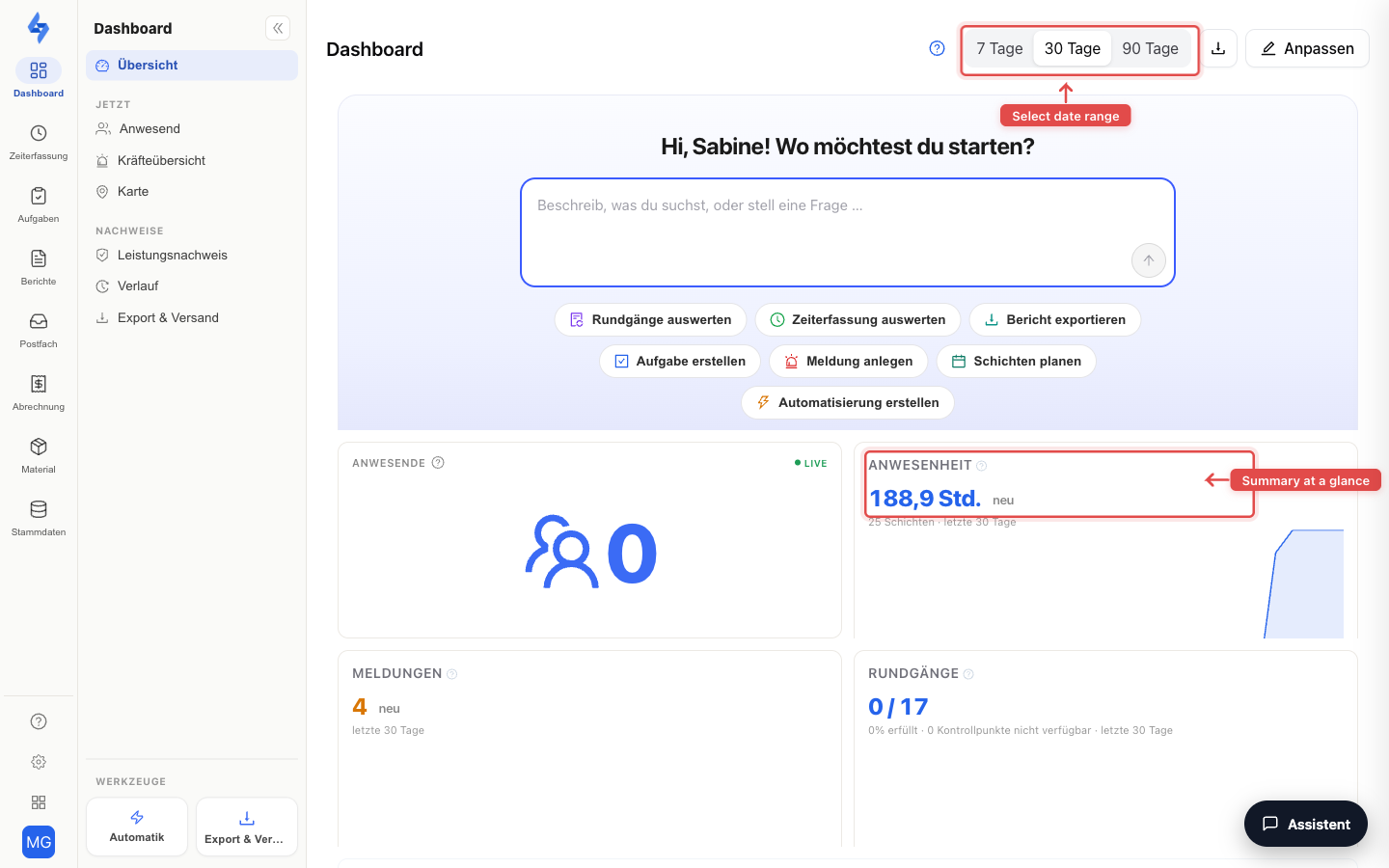This screenshot has height=868, width=1389.
Task: Click the dashboard help question mark icon
Action: pyautogui.click(x=937, y=48)
